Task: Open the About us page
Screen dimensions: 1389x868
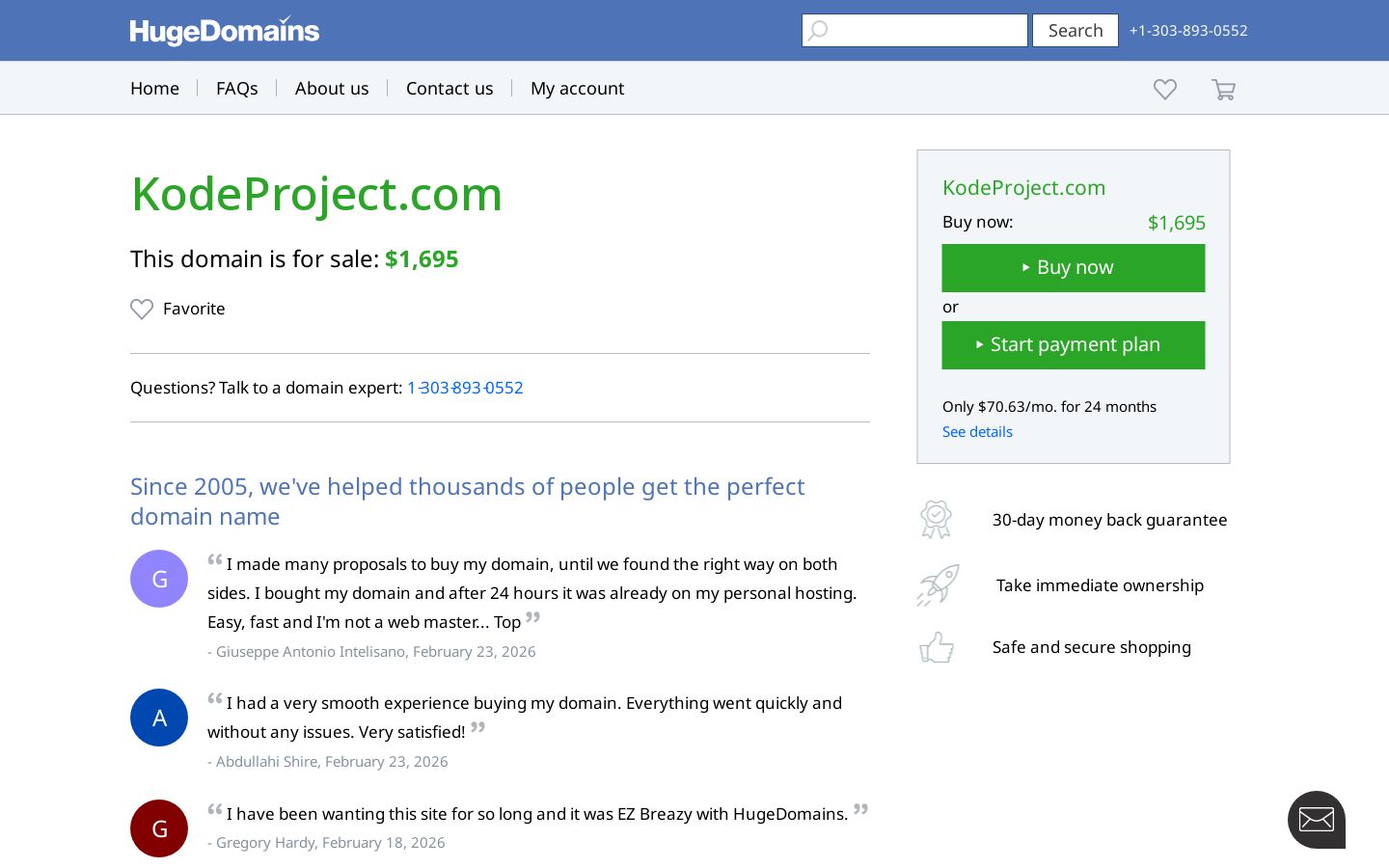Action: (332, 88)
